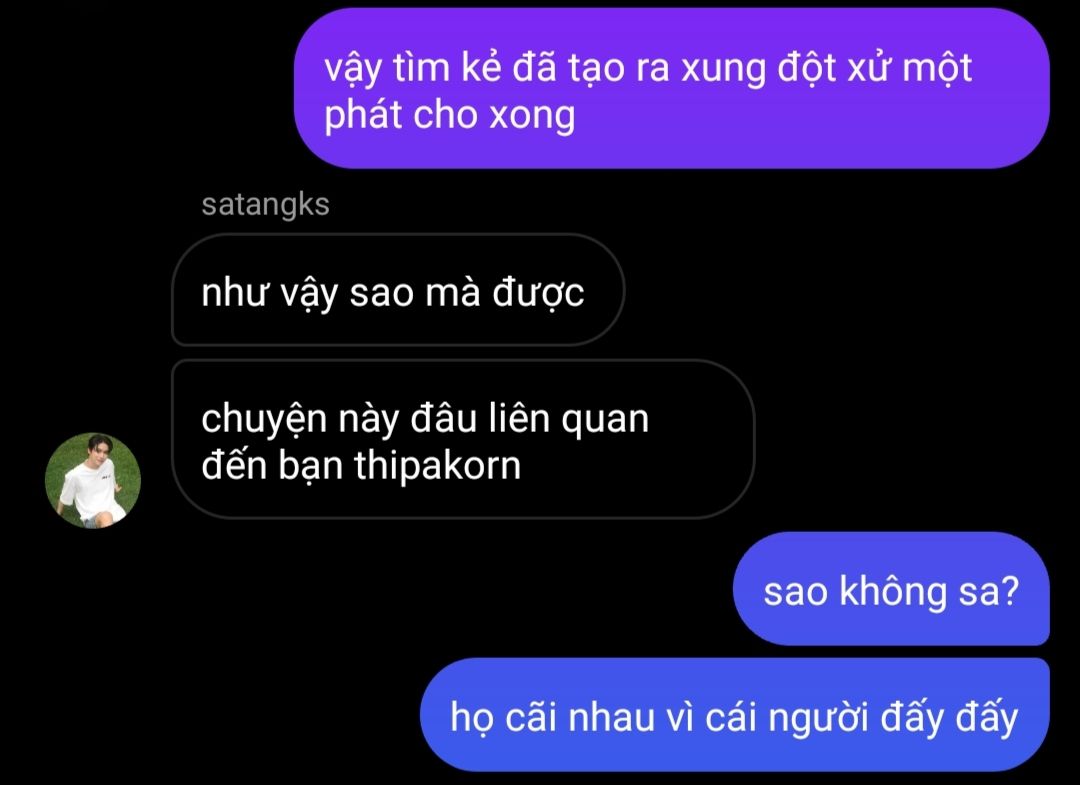The height and width of the screenshot is (785, 1080).
Task: Click the word "được" in the received message
Action: point(538,293)
